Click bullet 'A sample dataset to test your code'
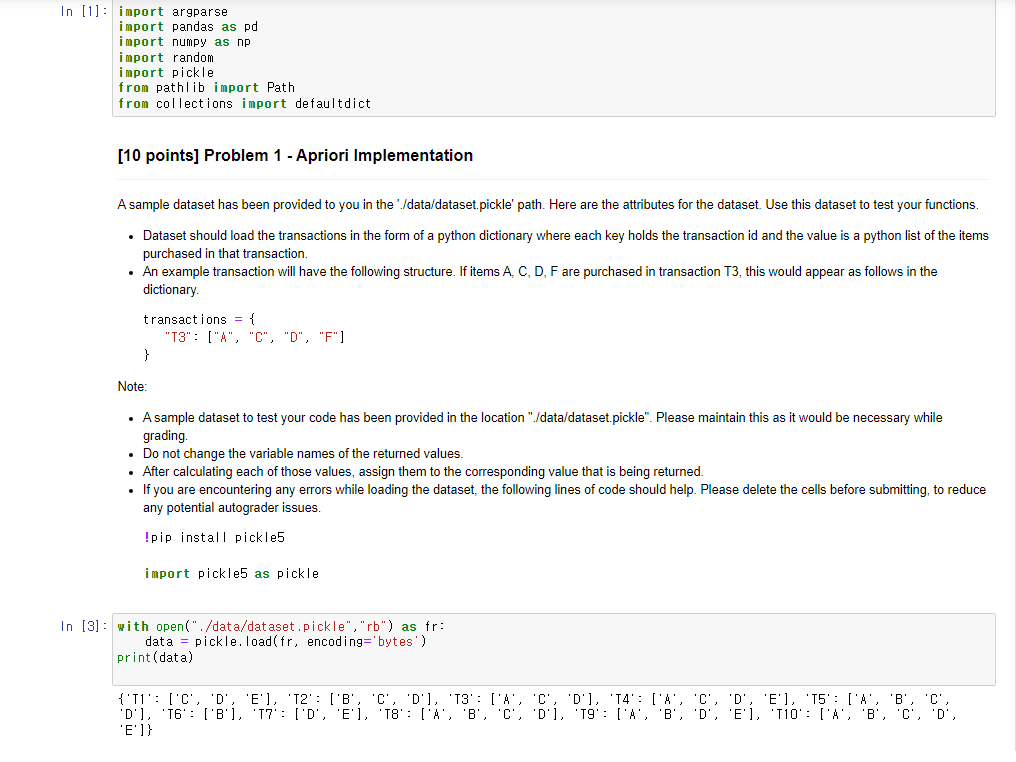This screenshot has width=1016, height=762. [542, 426]
